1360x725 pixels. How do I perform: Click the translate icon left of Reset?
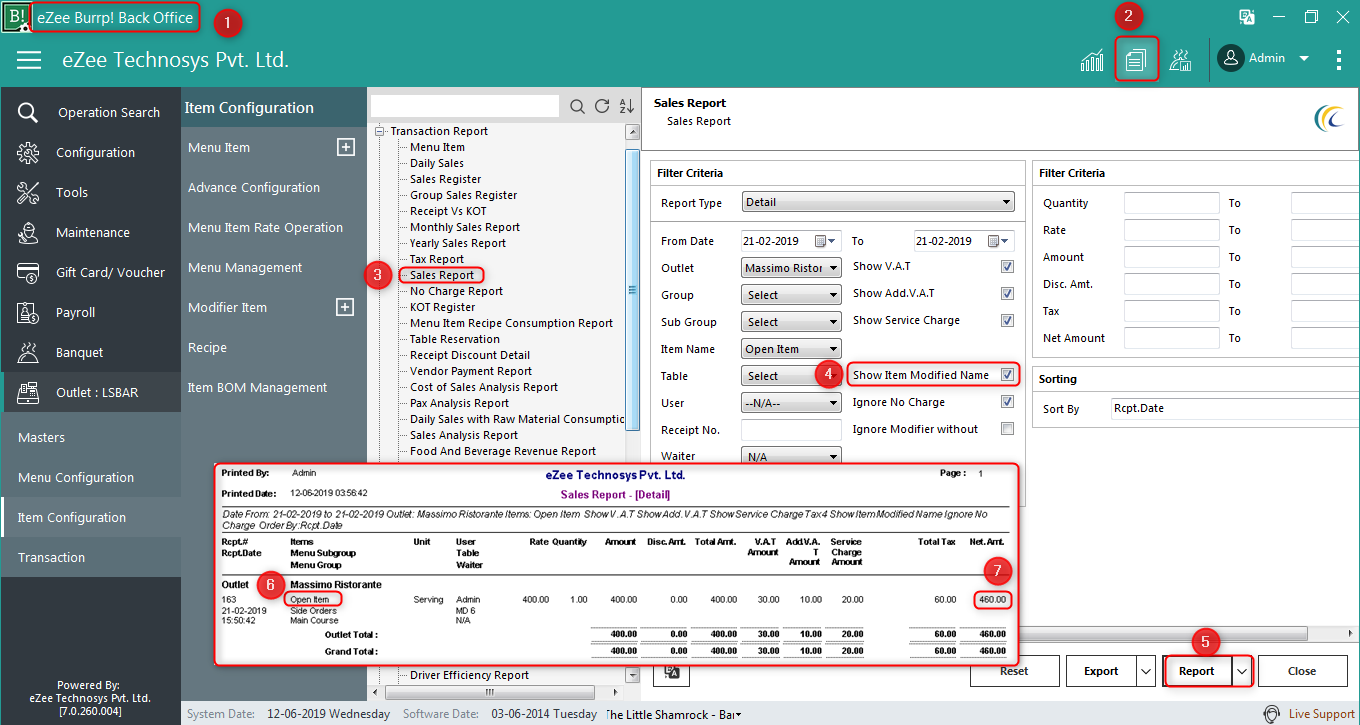(672, 673)
